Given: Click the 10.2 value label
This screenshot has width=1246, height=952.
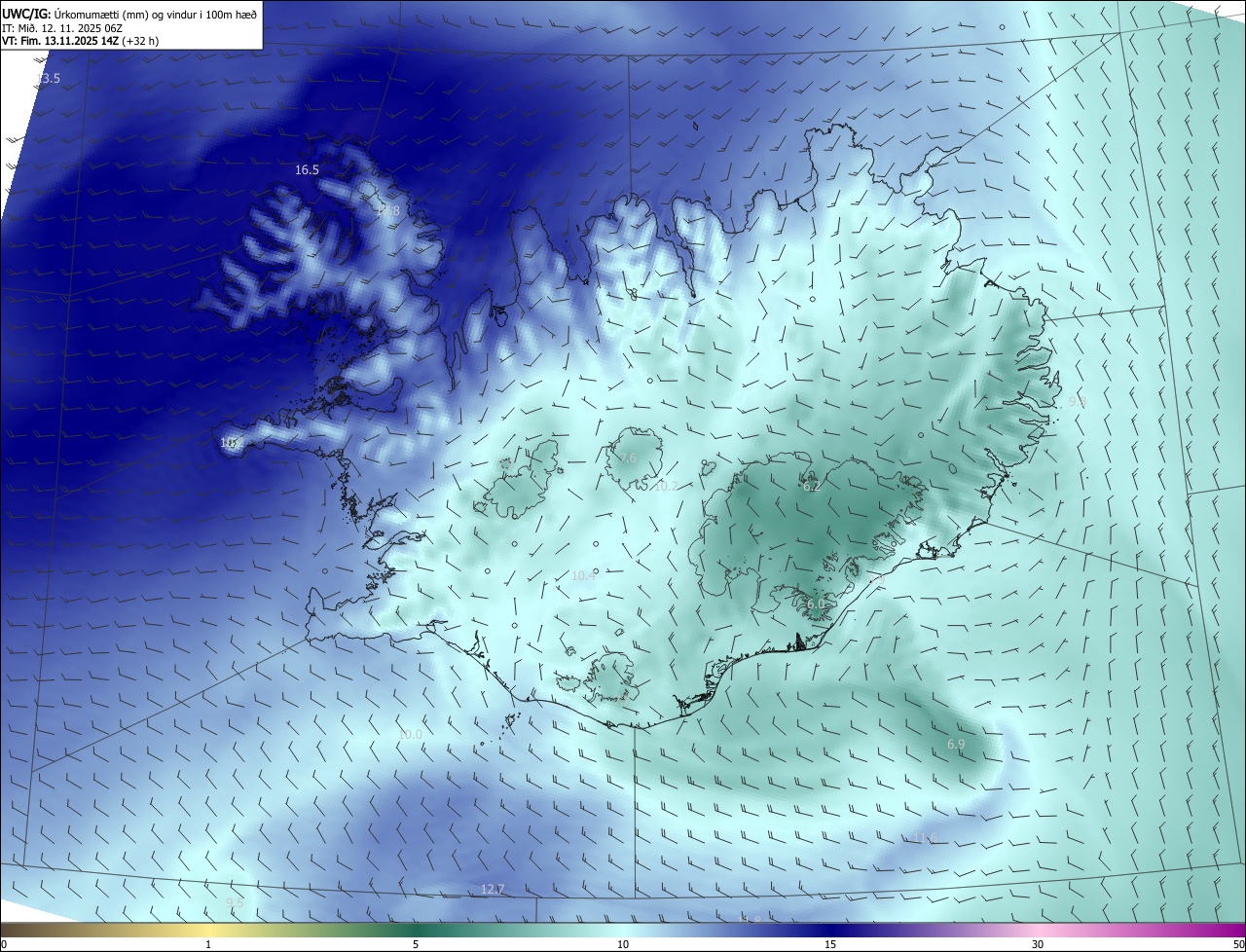Looking at the screenshot, I should 666,486.
